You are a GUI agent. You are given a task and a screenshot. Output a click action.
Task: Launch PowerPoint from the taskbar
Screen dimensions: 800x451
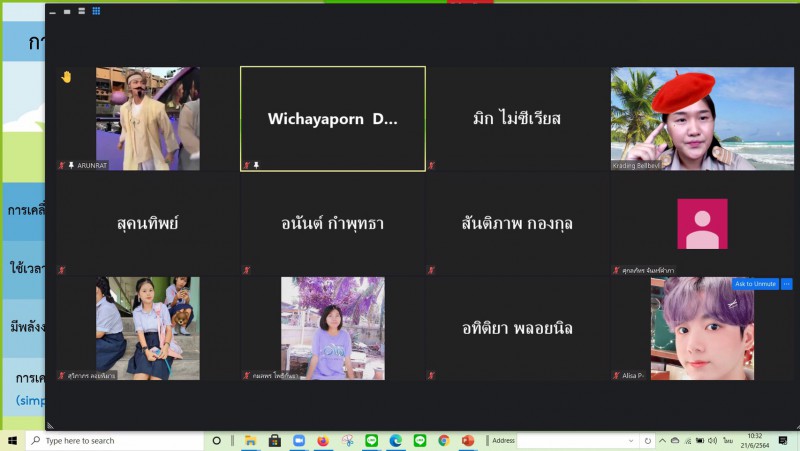click(467, 440)
